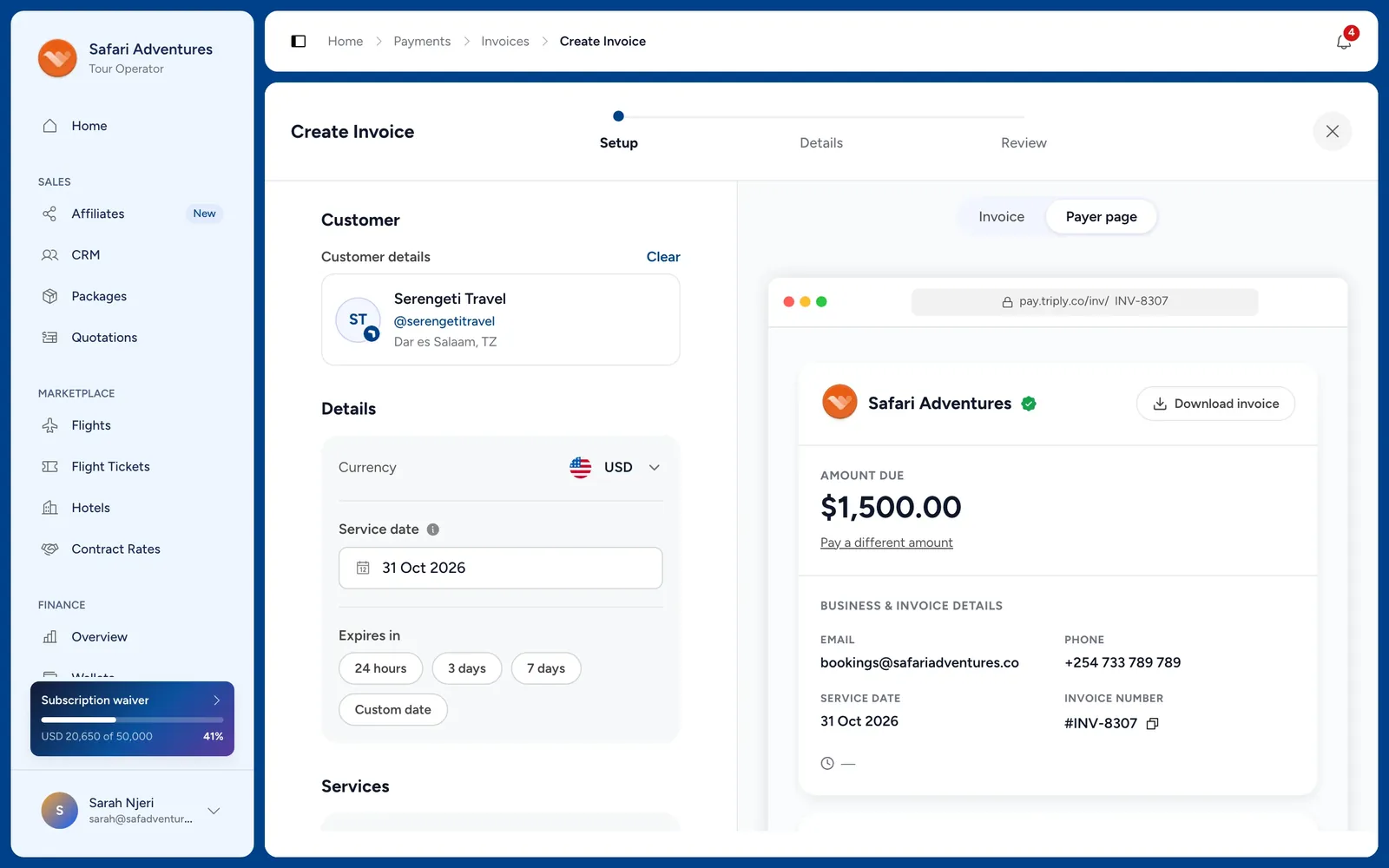Image resolution: width=1389 pixels, height=868 pixels.
Task: Click the Create Invoice breadcrumb
Action: [602, 42]
